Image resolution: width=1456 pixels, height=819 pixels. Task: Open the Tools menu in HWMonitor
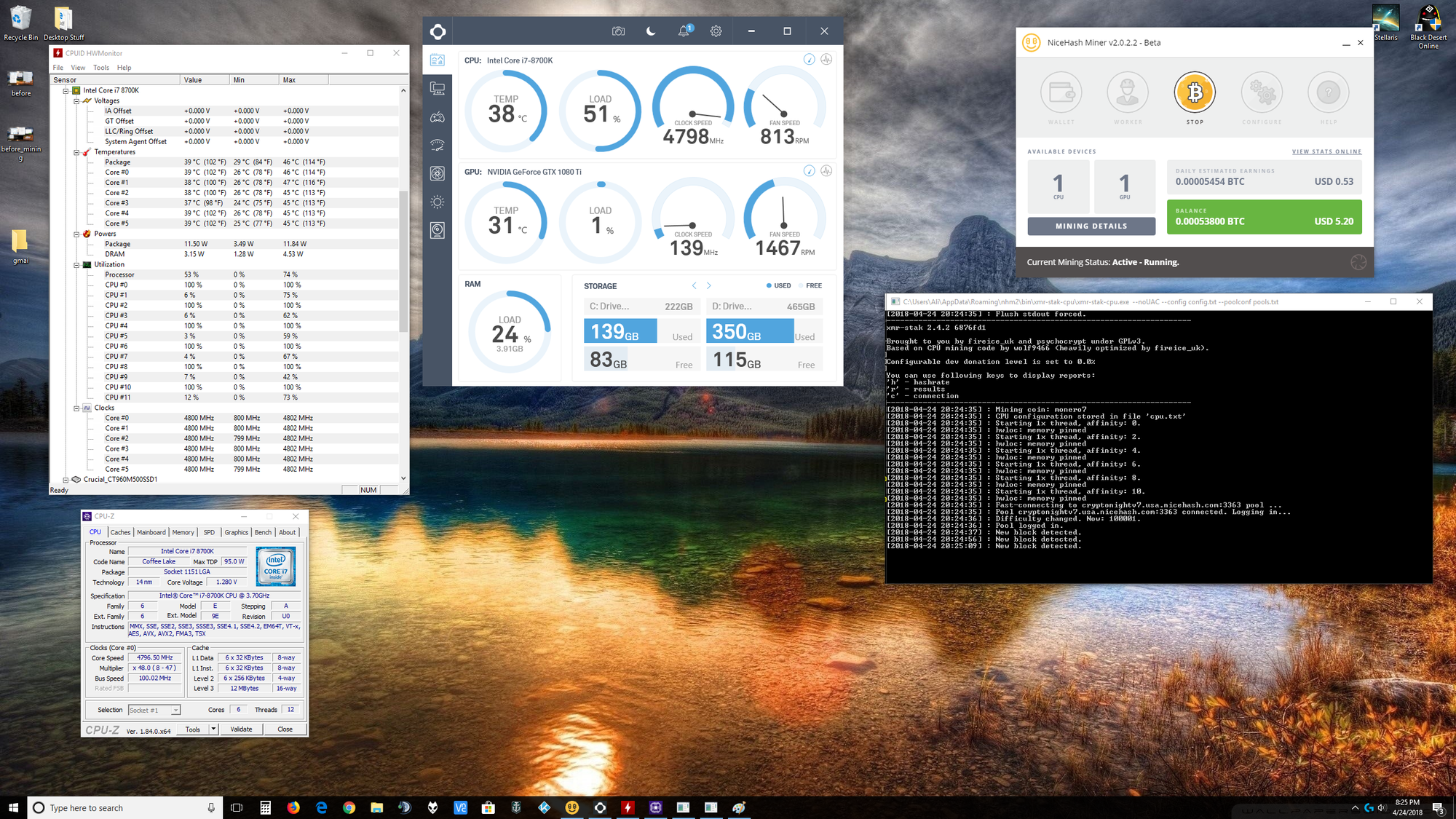100,67
